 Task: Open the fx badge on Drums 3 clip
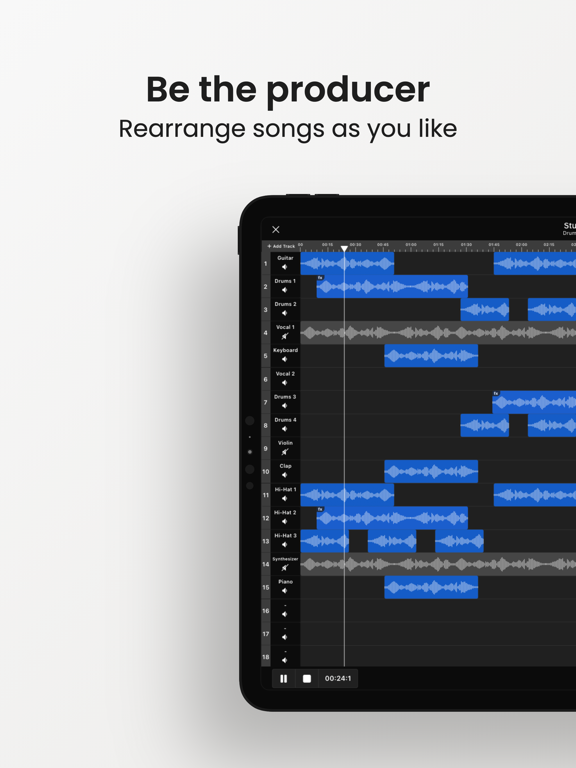[496, 393]
